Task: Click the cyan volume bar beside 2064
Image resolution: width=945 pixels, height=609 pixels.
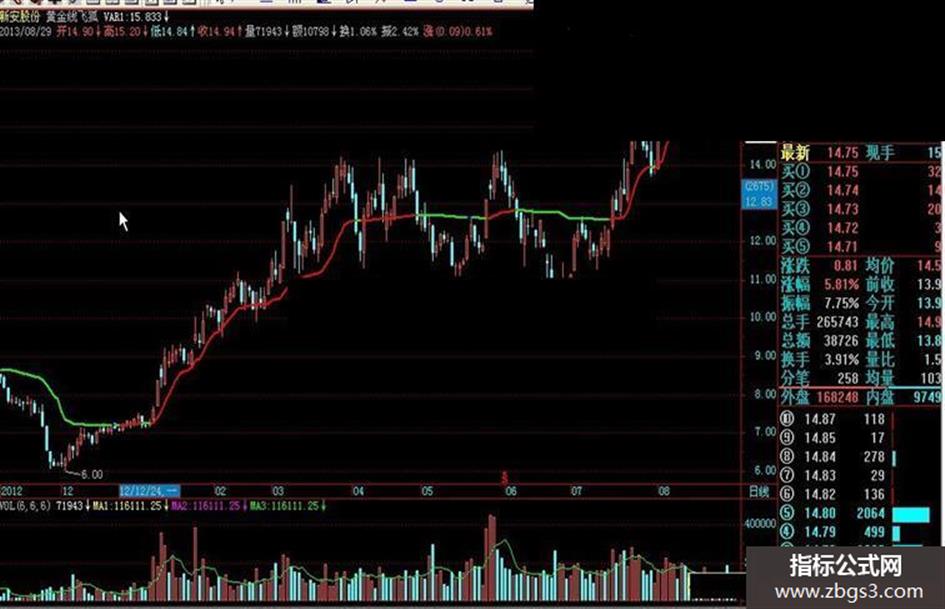Action: click(911, 514)
